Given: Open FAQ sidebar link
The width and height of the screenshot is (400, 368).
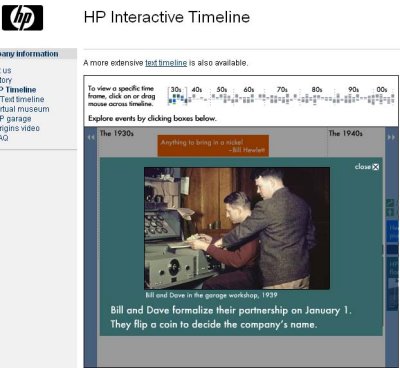Looking at the screenshot, I should click(x=4, y=138).
